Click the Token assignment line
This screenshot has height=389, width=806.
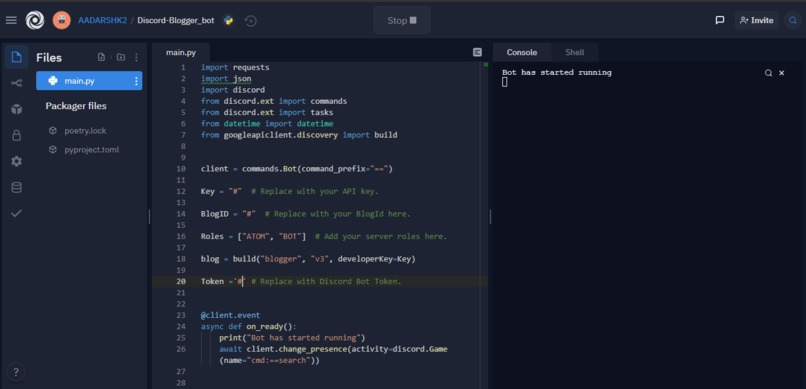[301, 282]
